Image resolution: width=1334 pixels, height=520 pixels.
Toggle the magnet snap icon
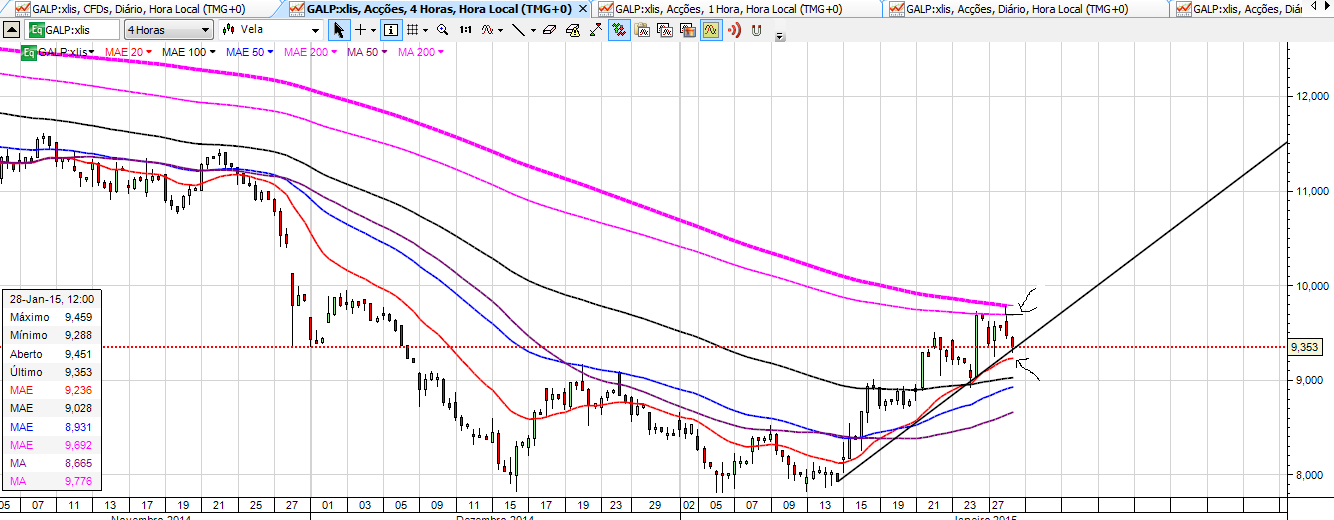[756, 30]
